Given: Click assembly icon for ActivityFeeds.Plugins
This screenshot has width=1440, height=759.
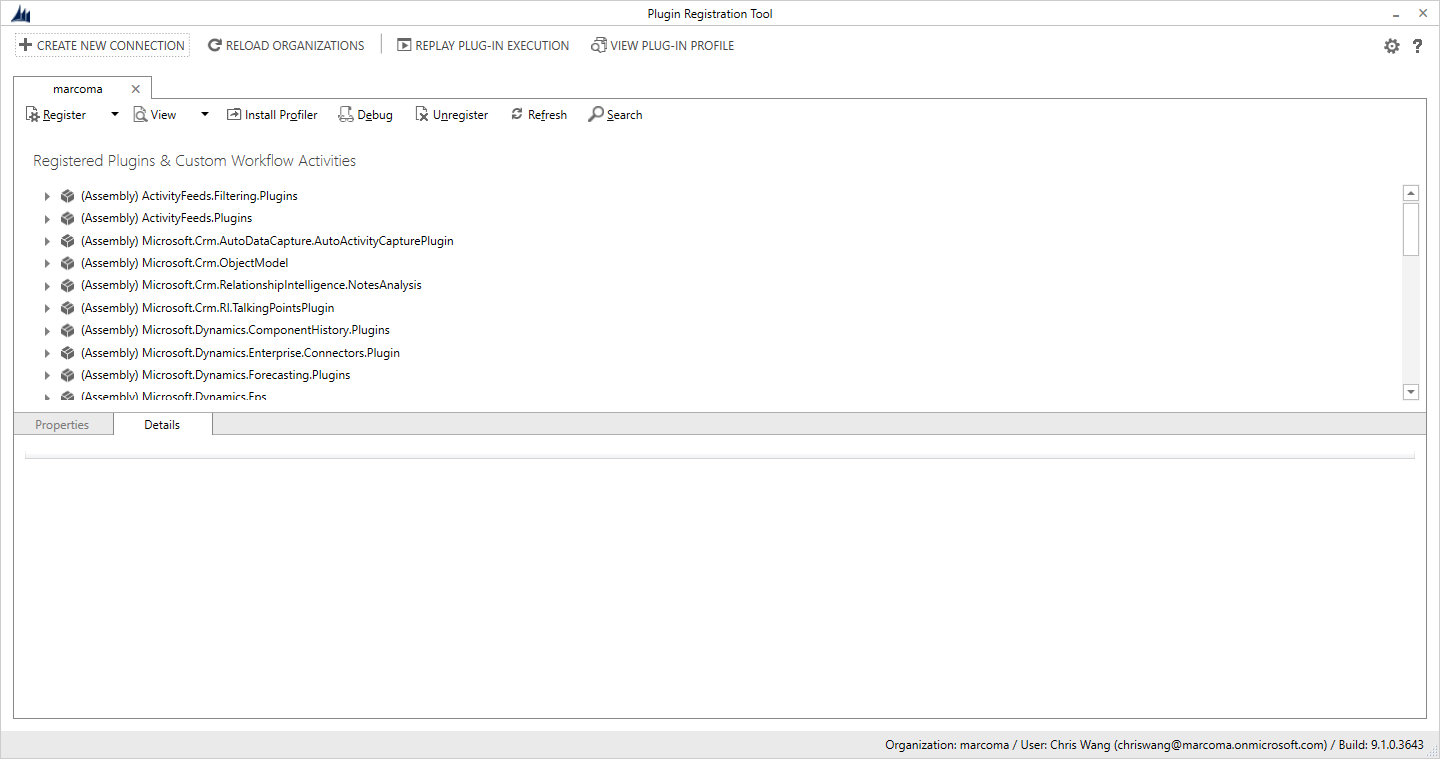Looking at the screenshot, I should pyautogui.click(x=67, y=218).
